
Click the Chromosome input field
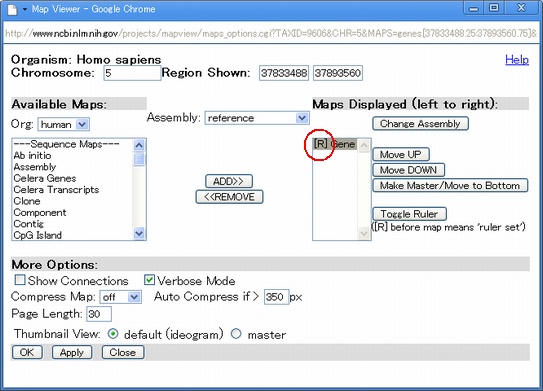pos(132,73)
